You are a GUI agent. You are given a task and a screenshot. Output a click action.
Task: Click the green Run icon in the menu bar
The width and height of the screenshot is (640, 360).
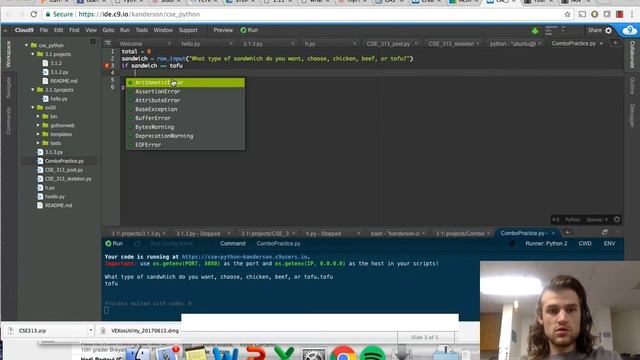coord(244,30)
